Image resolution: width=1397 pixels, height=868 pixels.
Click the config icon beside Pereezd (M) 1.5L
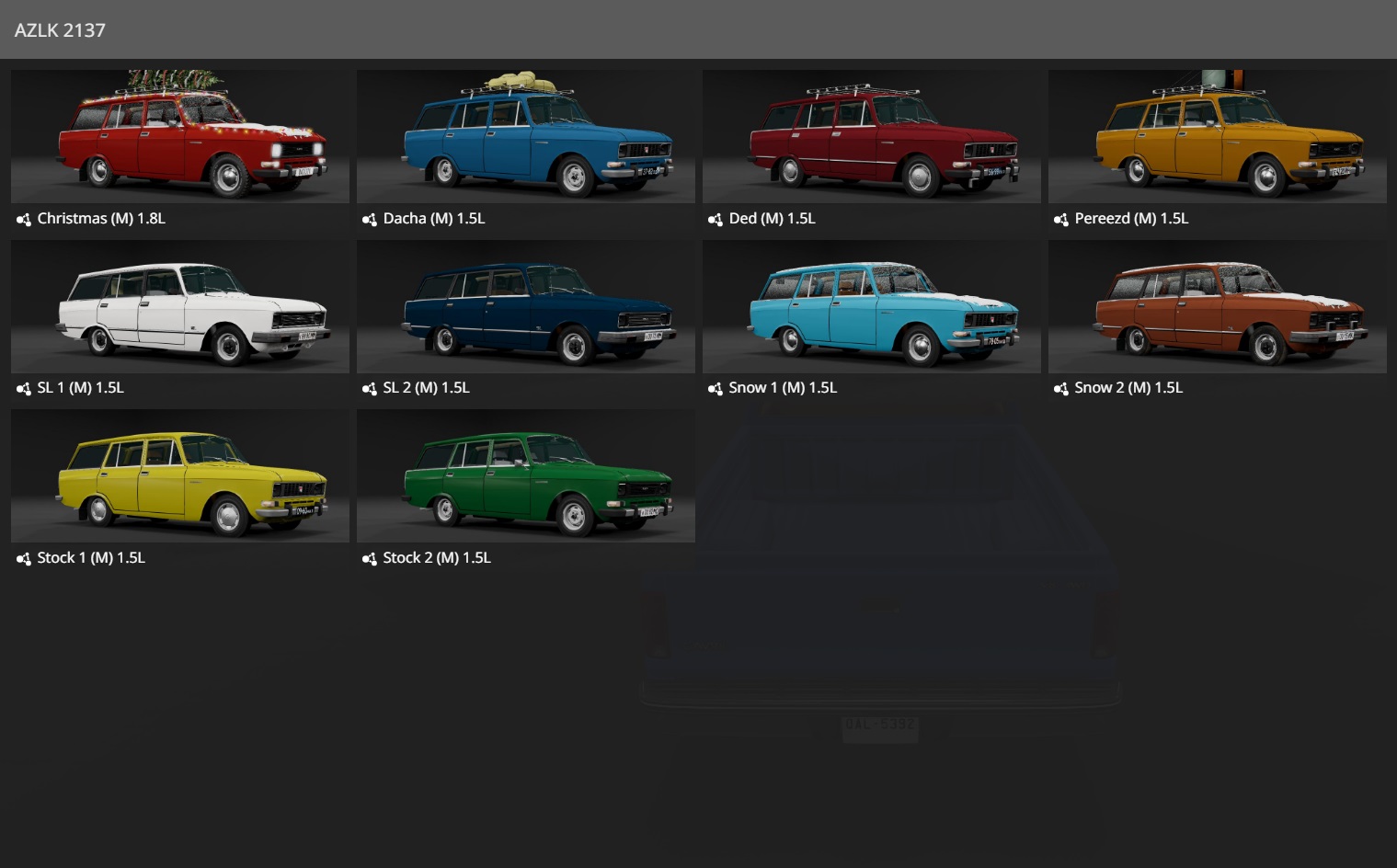click(x=1061, y=220)
